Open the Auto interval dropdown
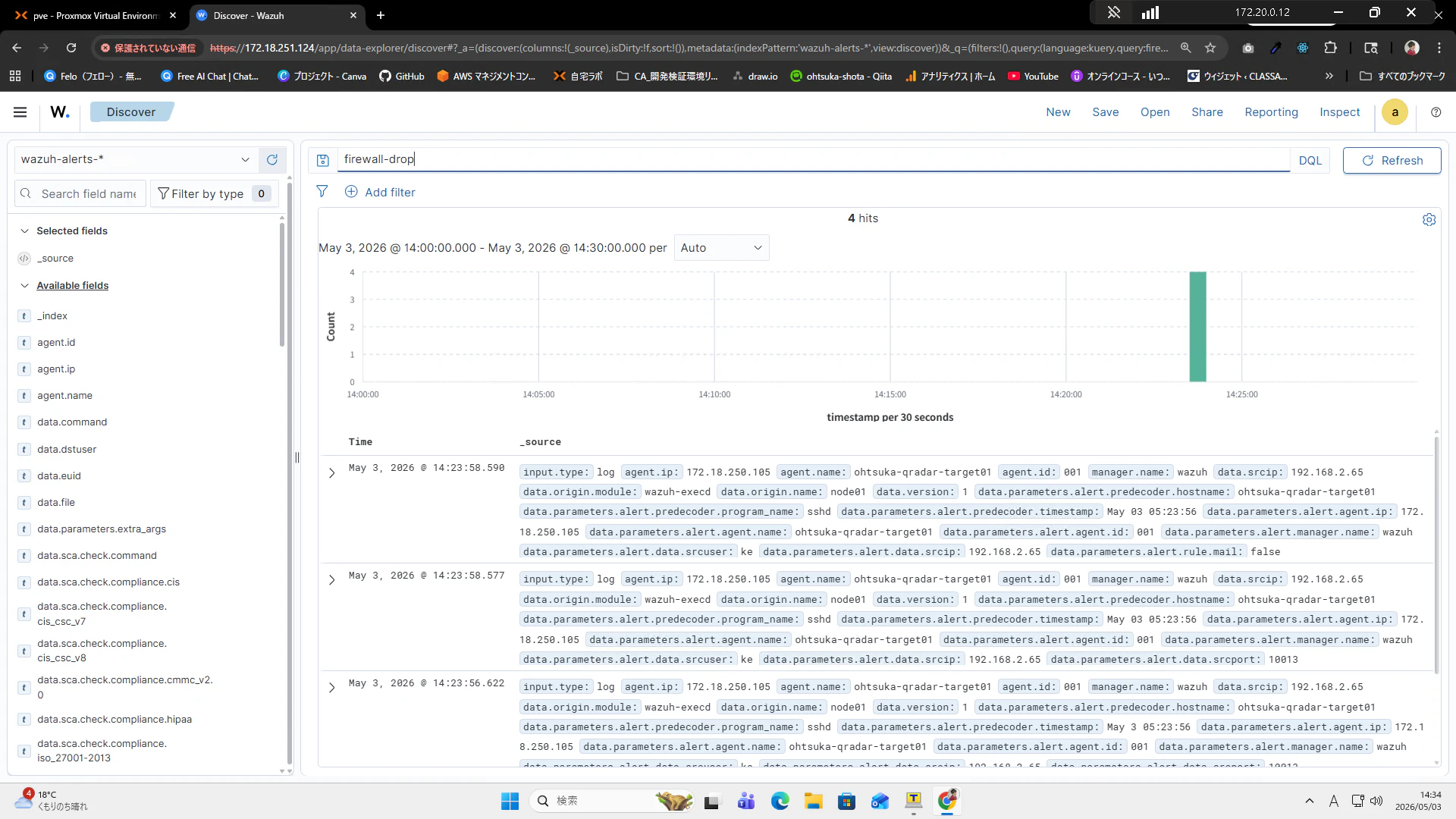1456x819 pixels. point(721,248)
